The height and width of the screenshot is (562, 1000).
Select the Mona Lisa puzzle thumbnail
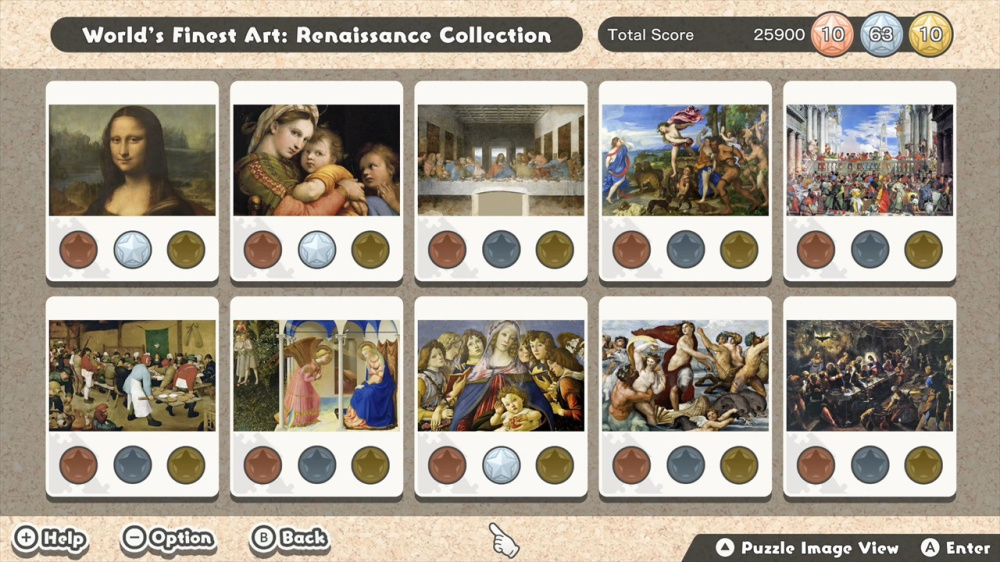[x=133, y=160]
